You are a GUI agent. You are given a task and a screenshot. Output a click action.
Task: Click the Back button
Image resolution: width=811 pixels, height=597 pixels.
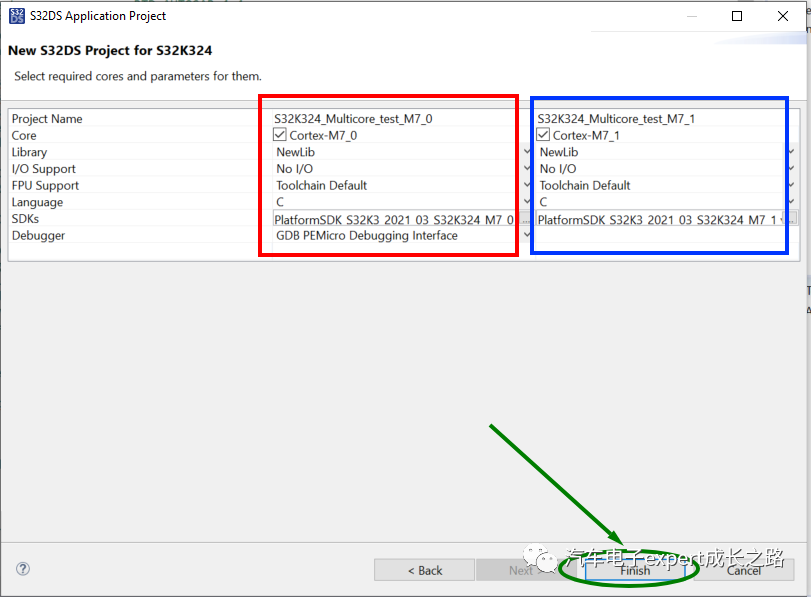click(x=425, y=570)
